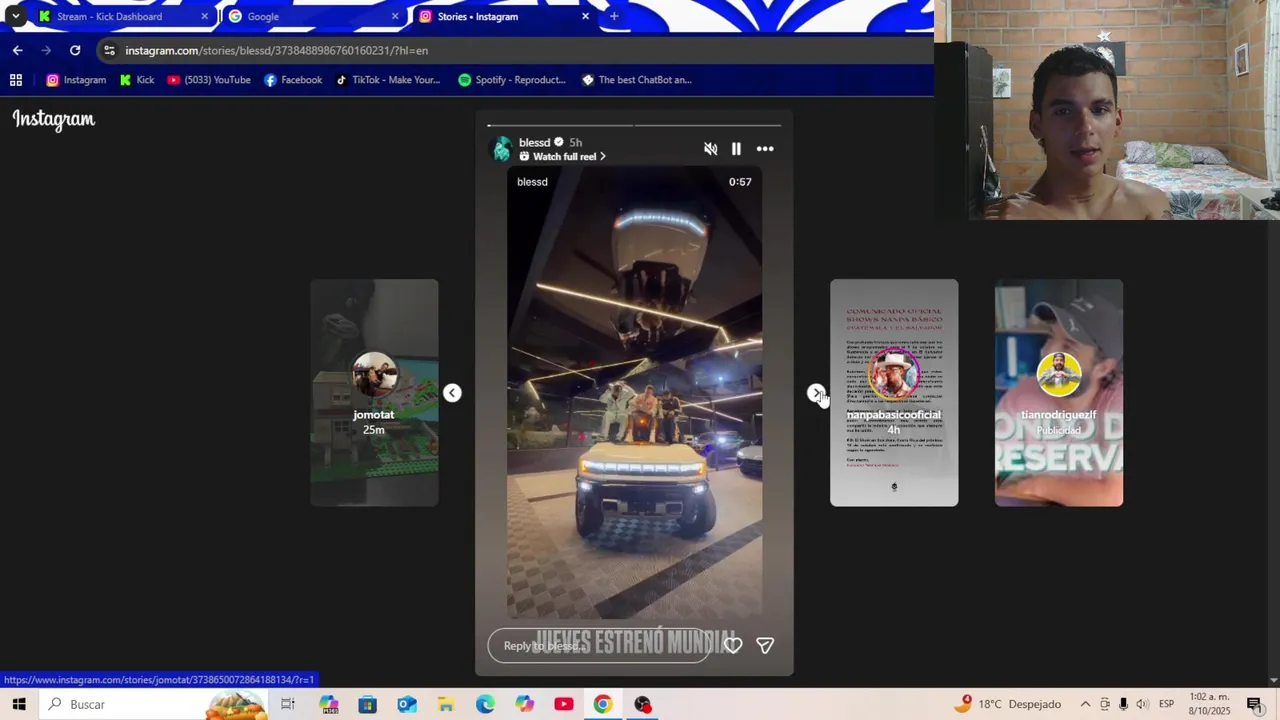Screen dimensions: 1280x720
Task: Go back in browser history
Action: pyautogui.click(x=18, y=50)
